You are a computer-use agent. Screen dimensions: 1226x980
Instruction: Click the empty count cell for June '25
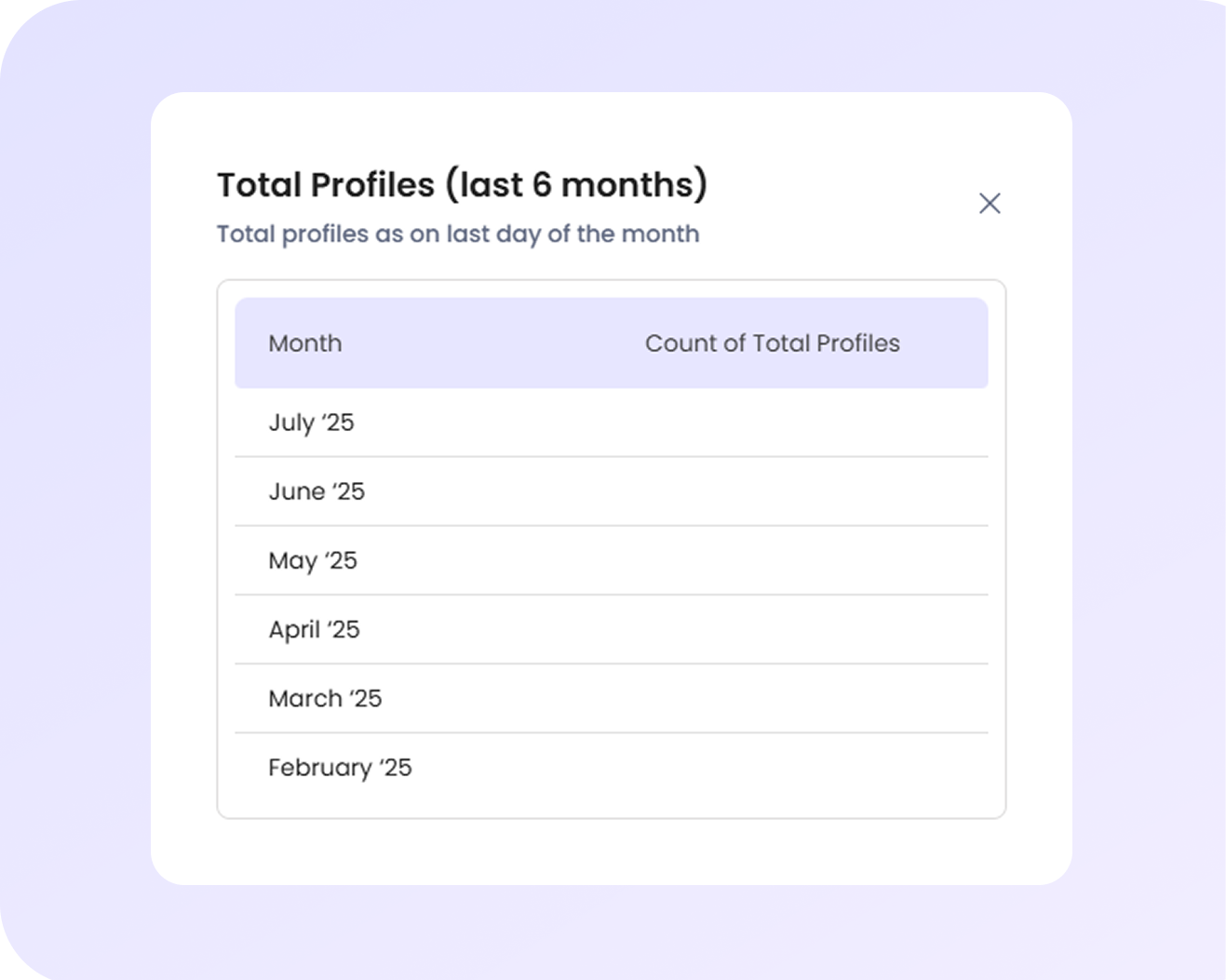772,491
